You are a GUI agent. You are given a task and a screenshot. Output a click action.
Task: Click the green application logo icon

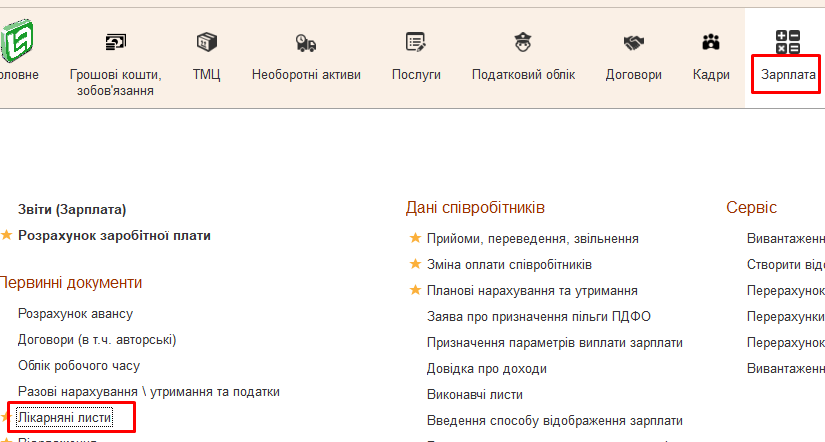(x=17, y=41)
